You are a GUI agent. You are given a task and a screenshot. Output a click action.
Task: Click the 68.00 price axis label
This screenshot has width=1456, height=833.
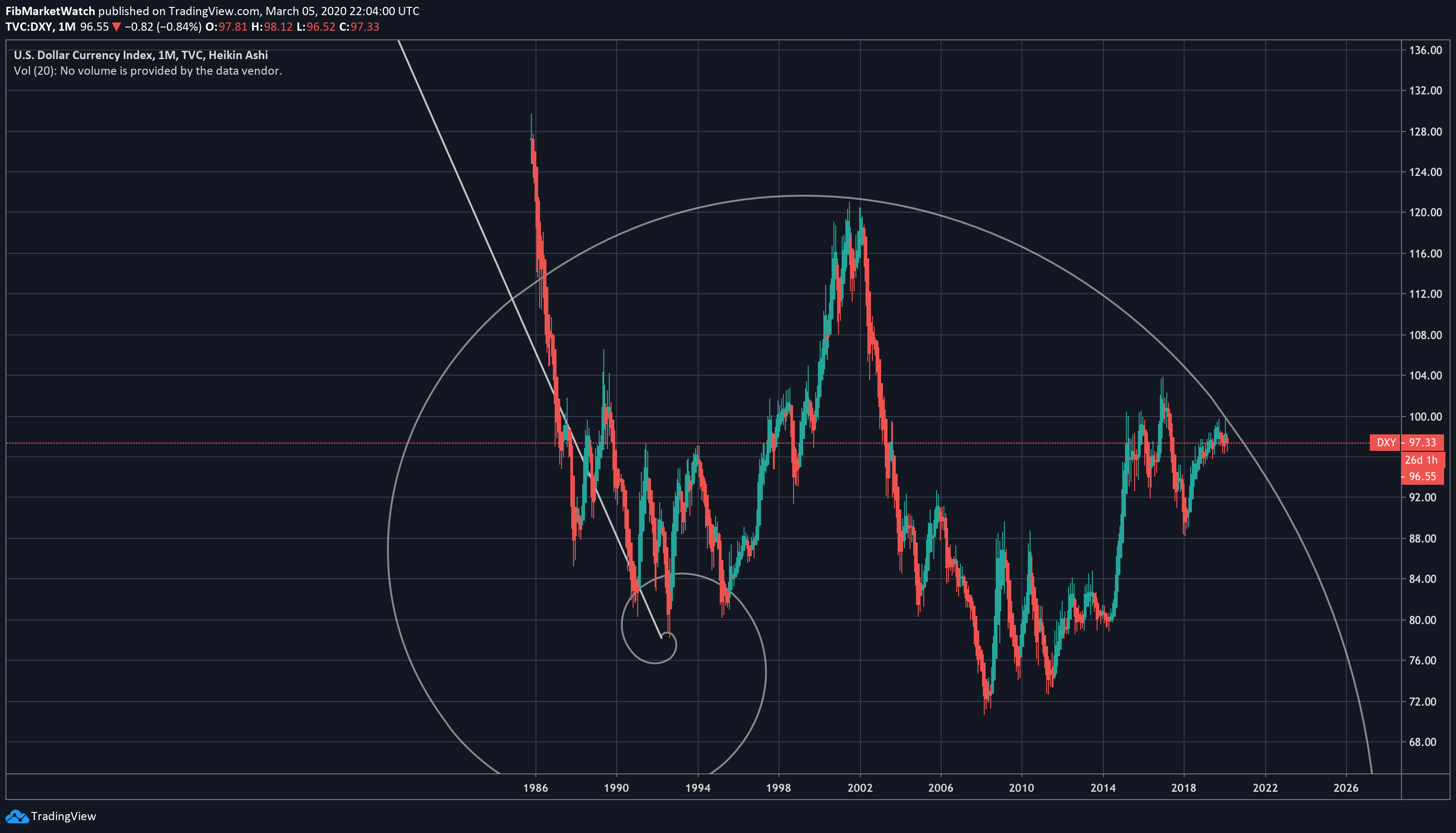coord(1422,742)
